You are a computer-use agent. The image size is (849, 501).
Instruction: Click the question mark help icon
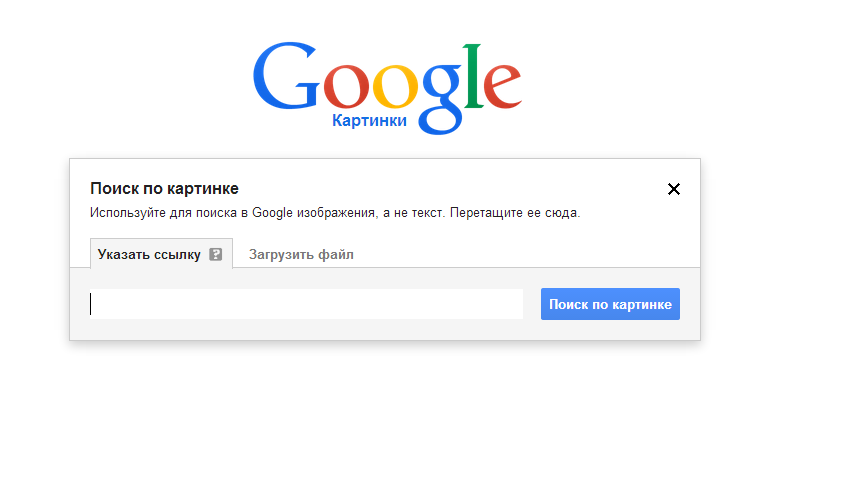tap(216, 255)
